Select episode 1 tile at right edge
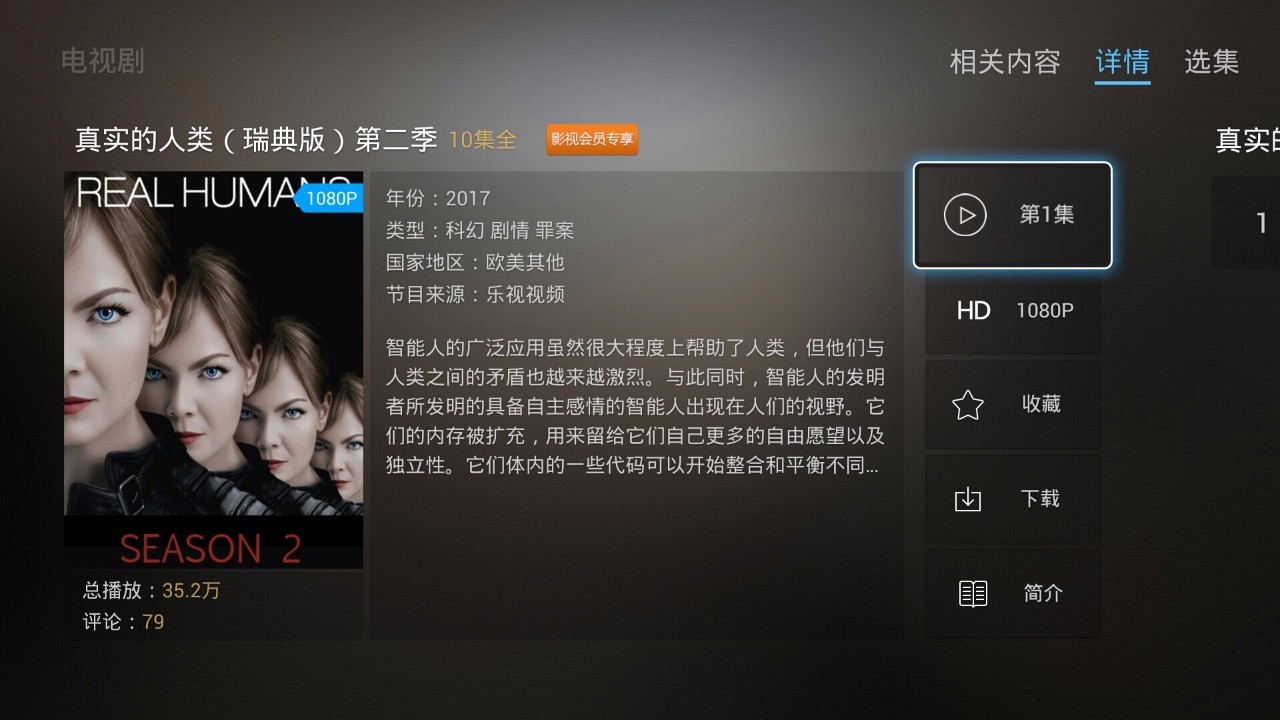Screen dimensions: 1280x720 point(1246,222)
